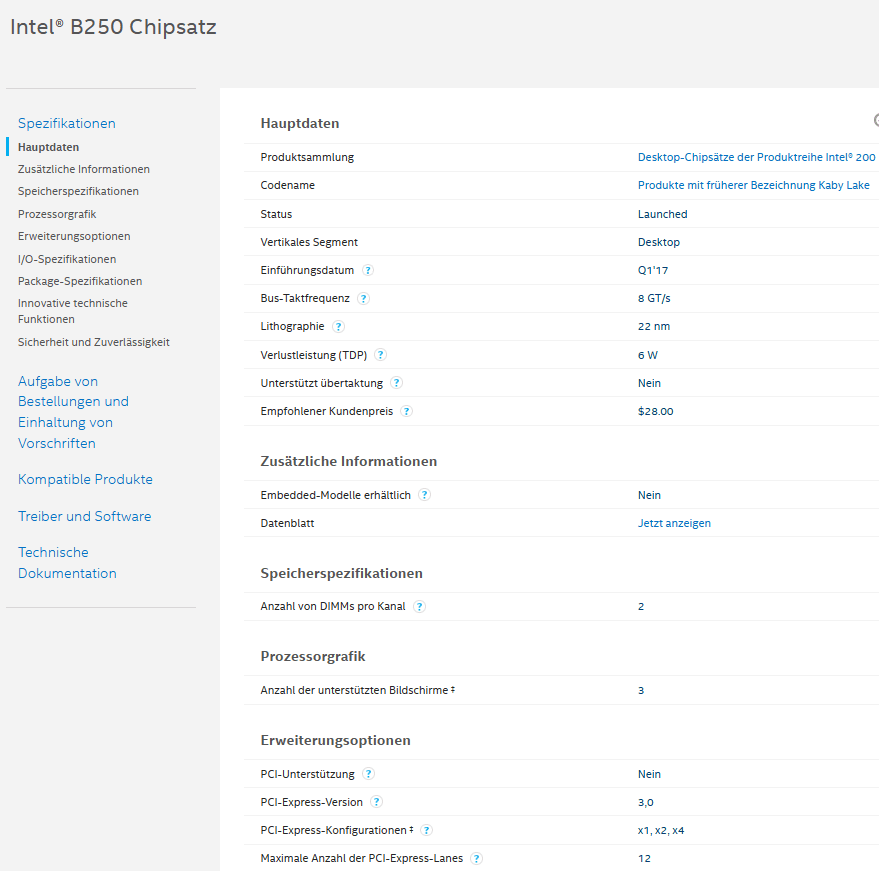Jump to Speicherspezifikationen in sidebar

click(x=78, y=191)
